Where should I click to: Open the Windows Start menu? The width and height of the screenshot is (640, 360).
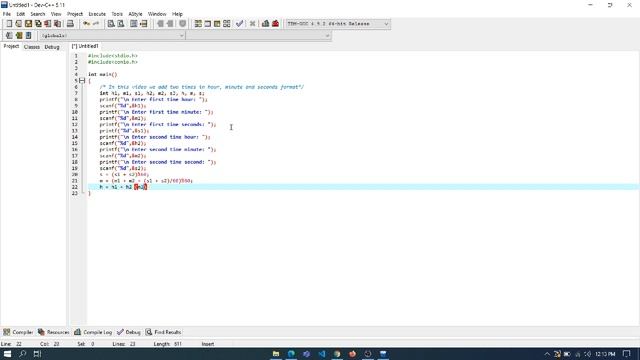click(7, 354)
